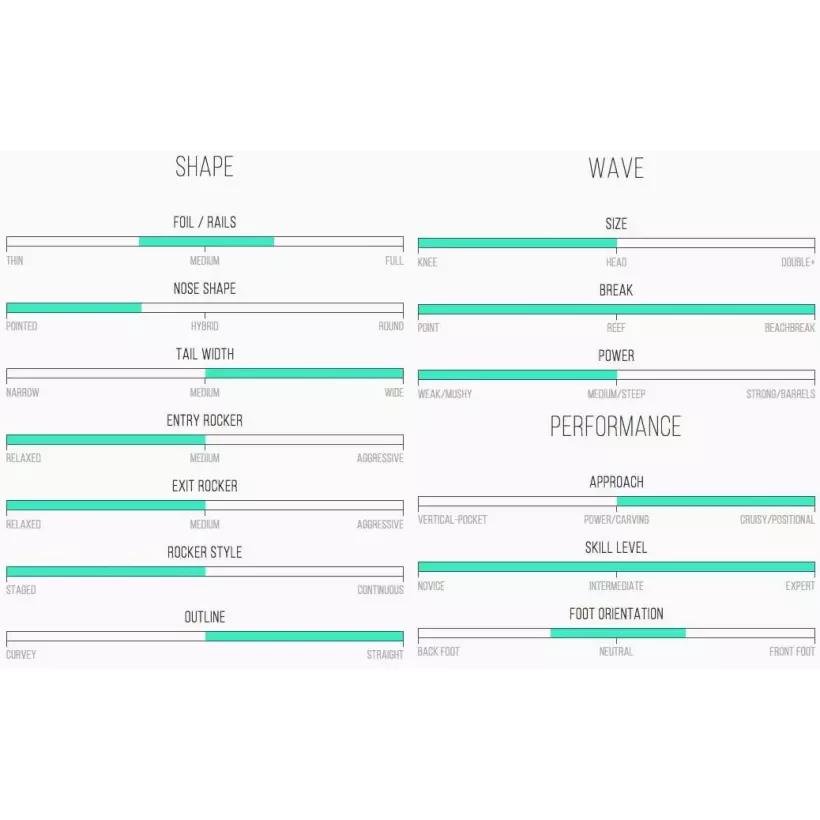820x820 pixels.
Task: Click the Break slider bar
Action: click(616, 309)
